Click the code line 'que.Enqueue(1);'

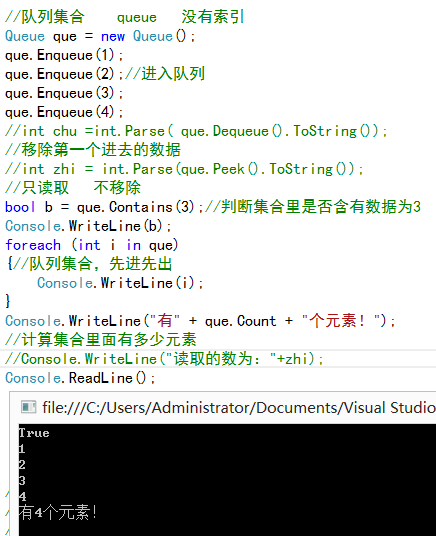coord(64,55)
